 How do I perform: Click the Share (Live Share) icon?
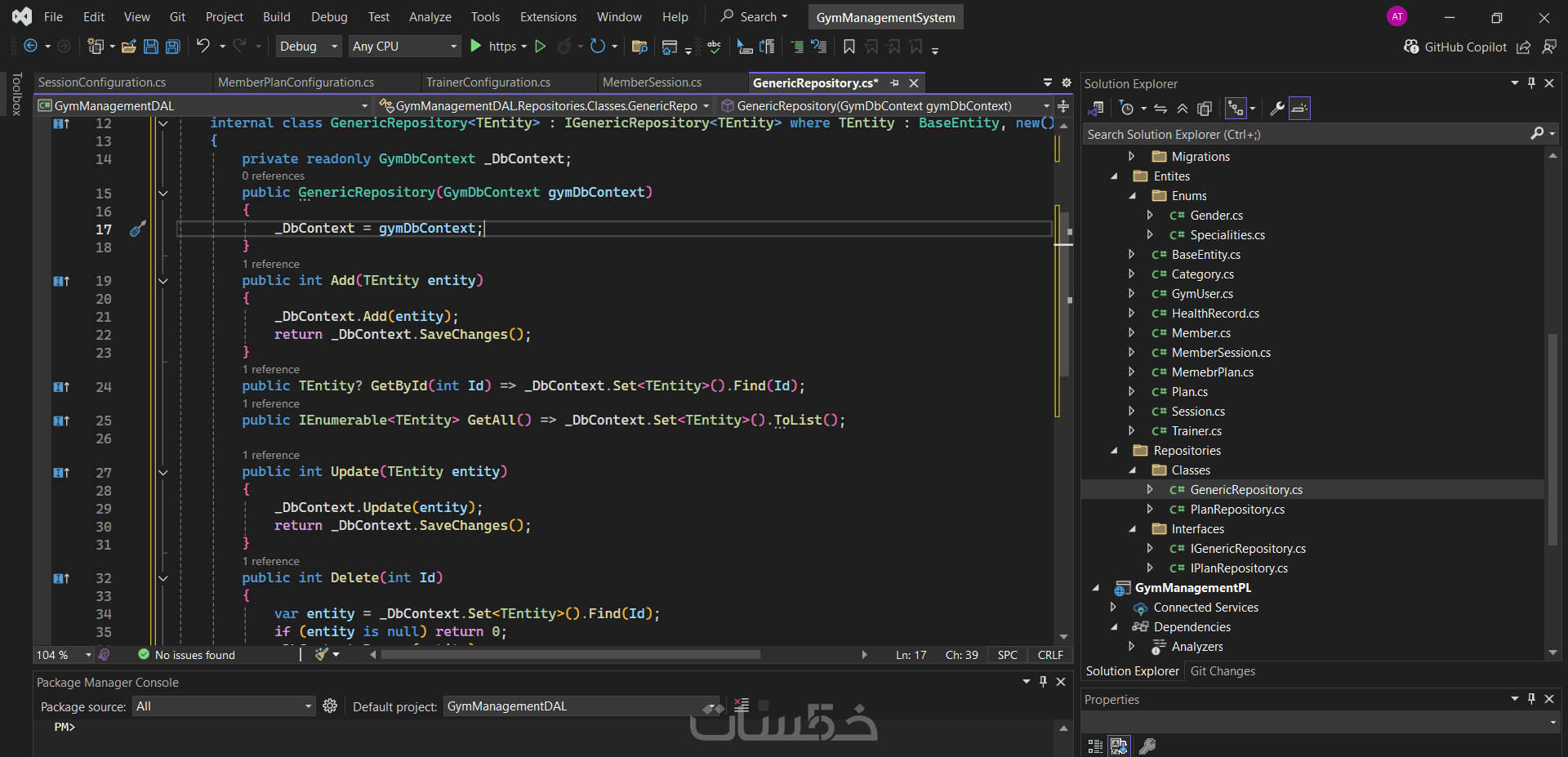[x=1524, y=47]
